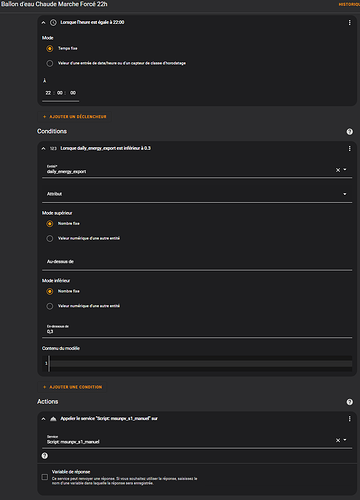Open the entity dropdown arrow for daily_energy_export
The width and height of the screenshot is (360, 500).
345,170
